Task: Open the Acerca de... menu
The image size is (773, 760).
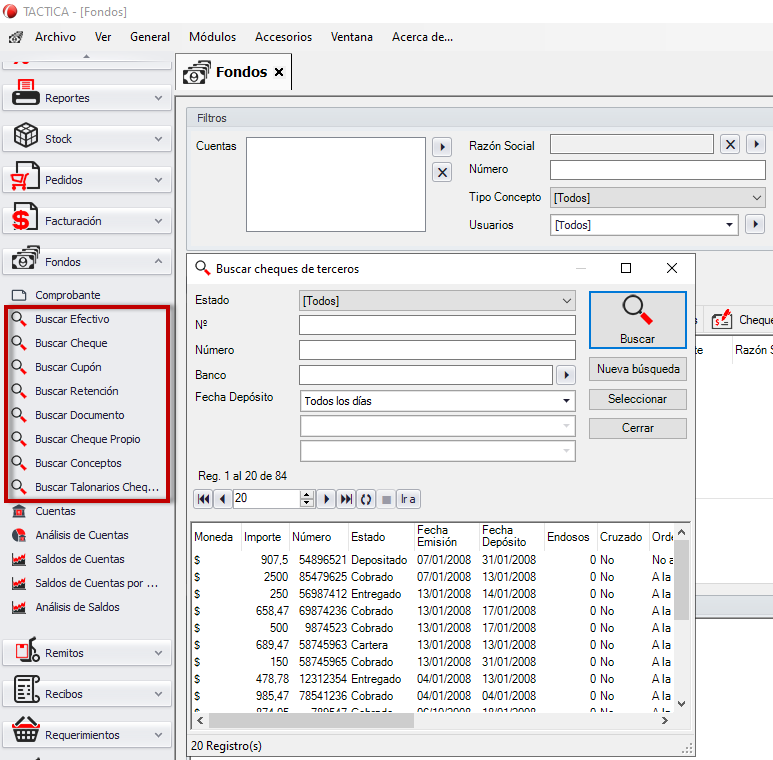Action: pos(422,37)
